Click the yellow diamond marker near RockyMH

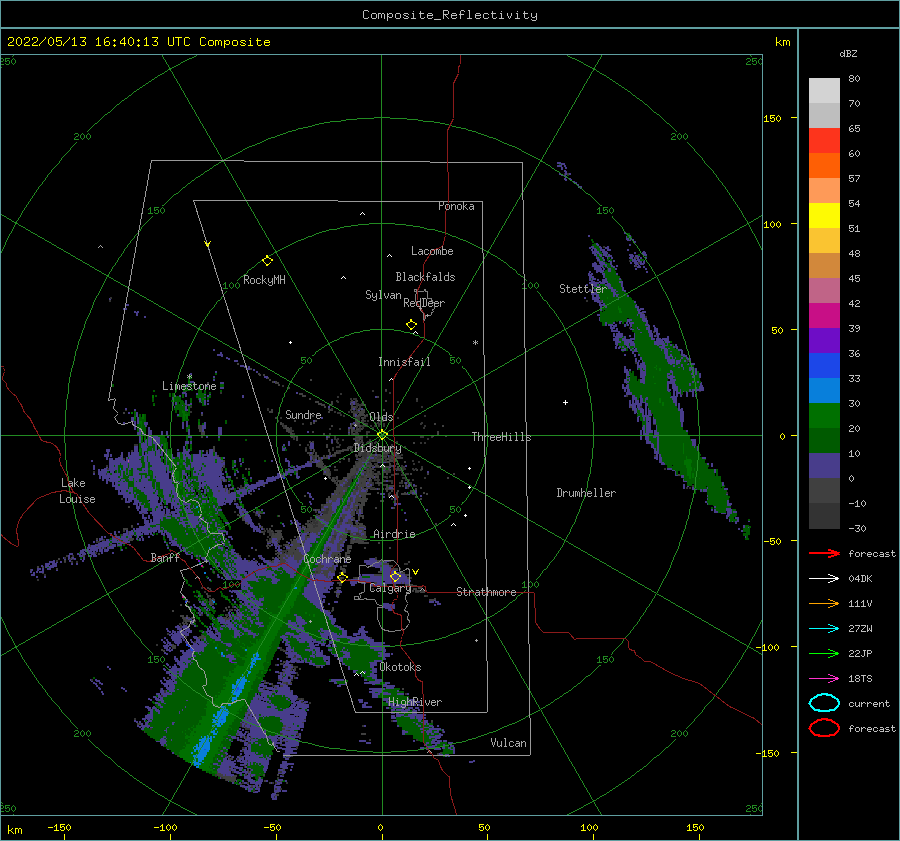[267, 261]
